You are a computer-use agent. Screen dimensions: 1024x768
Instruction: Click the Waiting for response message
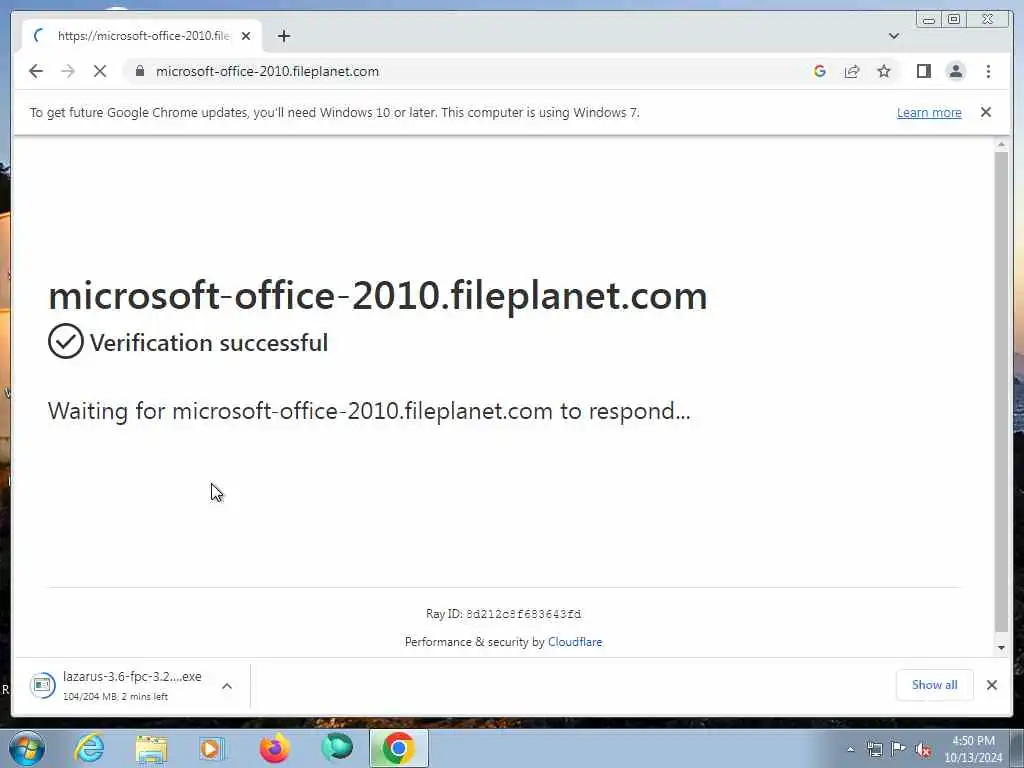(369, 411)
